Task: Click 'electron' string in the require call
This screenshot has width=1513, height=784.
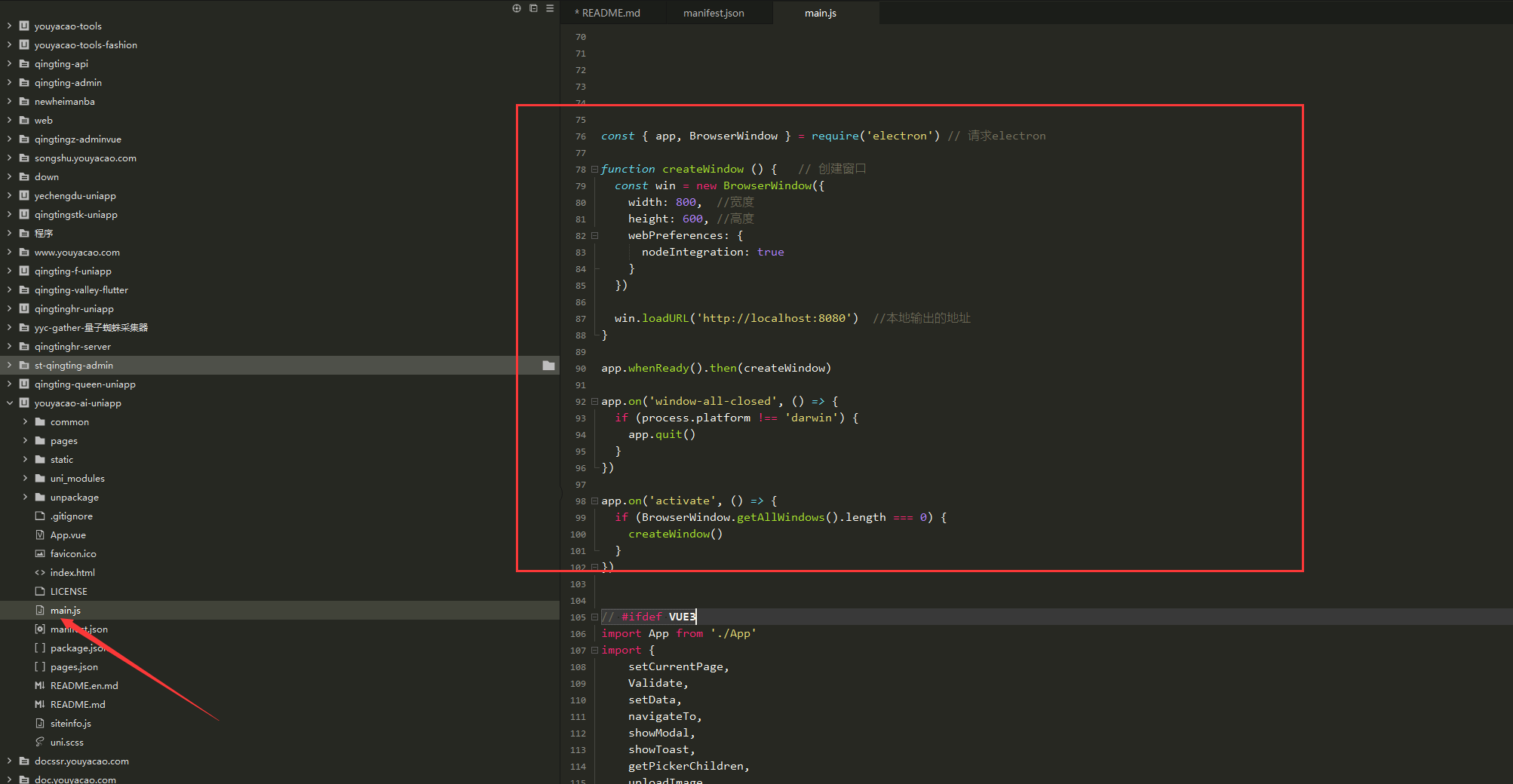Action: coord(900,136)
